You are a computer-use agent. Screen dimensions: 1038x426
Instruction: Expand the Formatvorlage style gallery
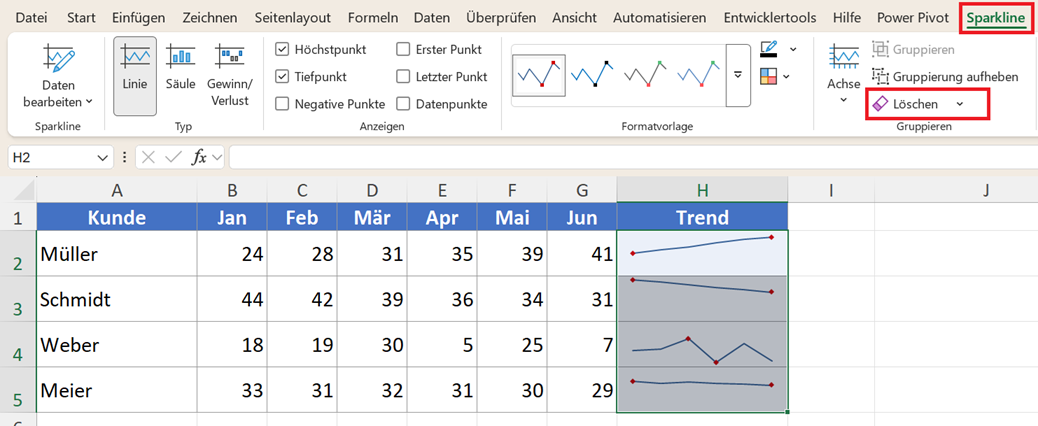pyautogui.click(x=738, y=75)
